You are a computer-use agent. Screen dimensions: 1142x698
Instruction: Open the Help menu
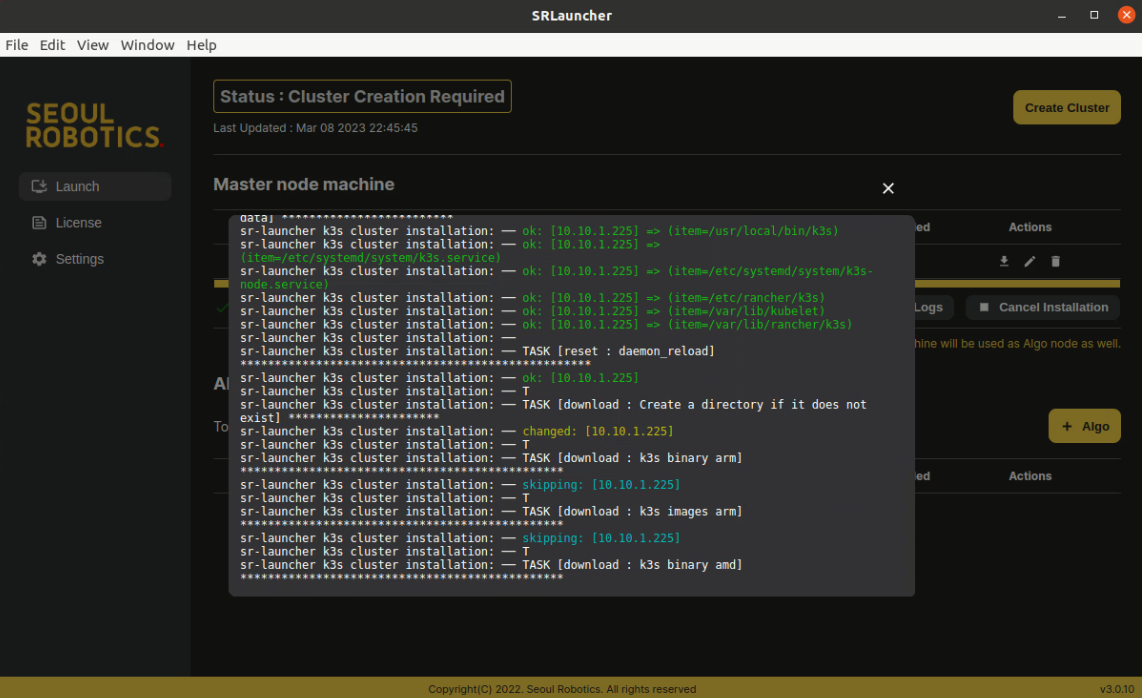[201, 45]
